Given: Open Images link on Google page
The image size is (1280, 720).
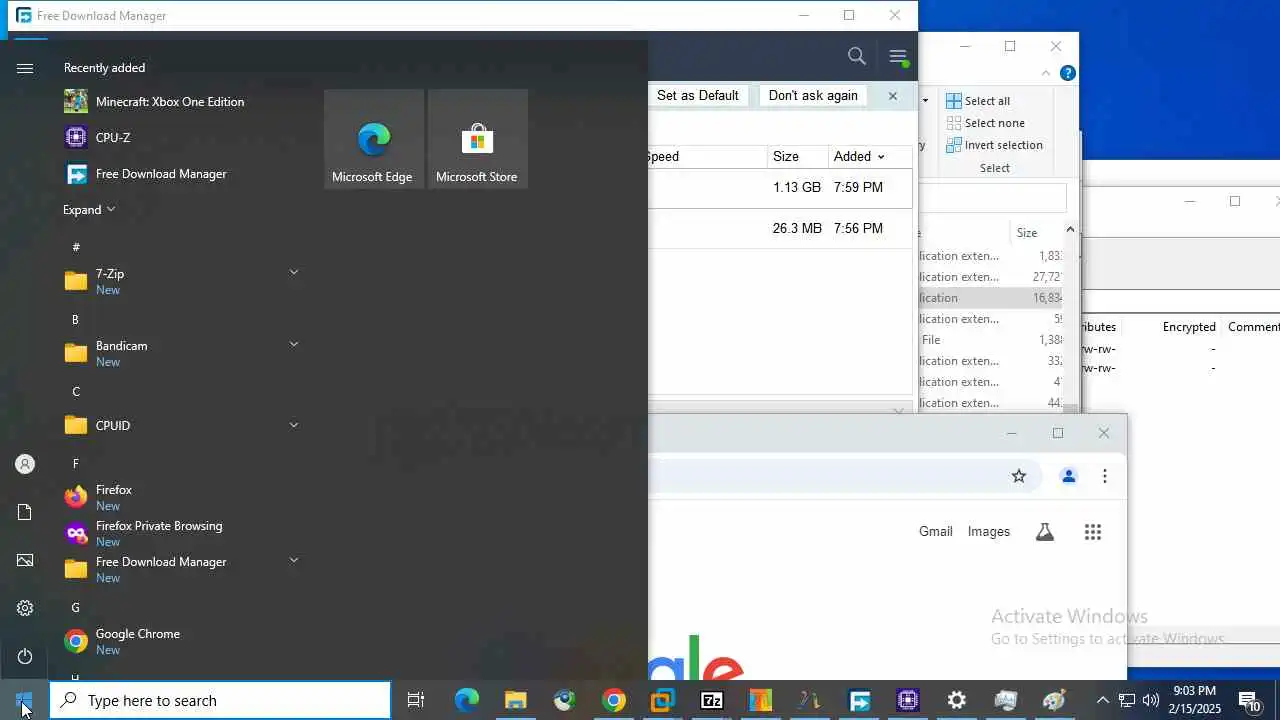Looking at the screenshot, I should tap(989, 532).
